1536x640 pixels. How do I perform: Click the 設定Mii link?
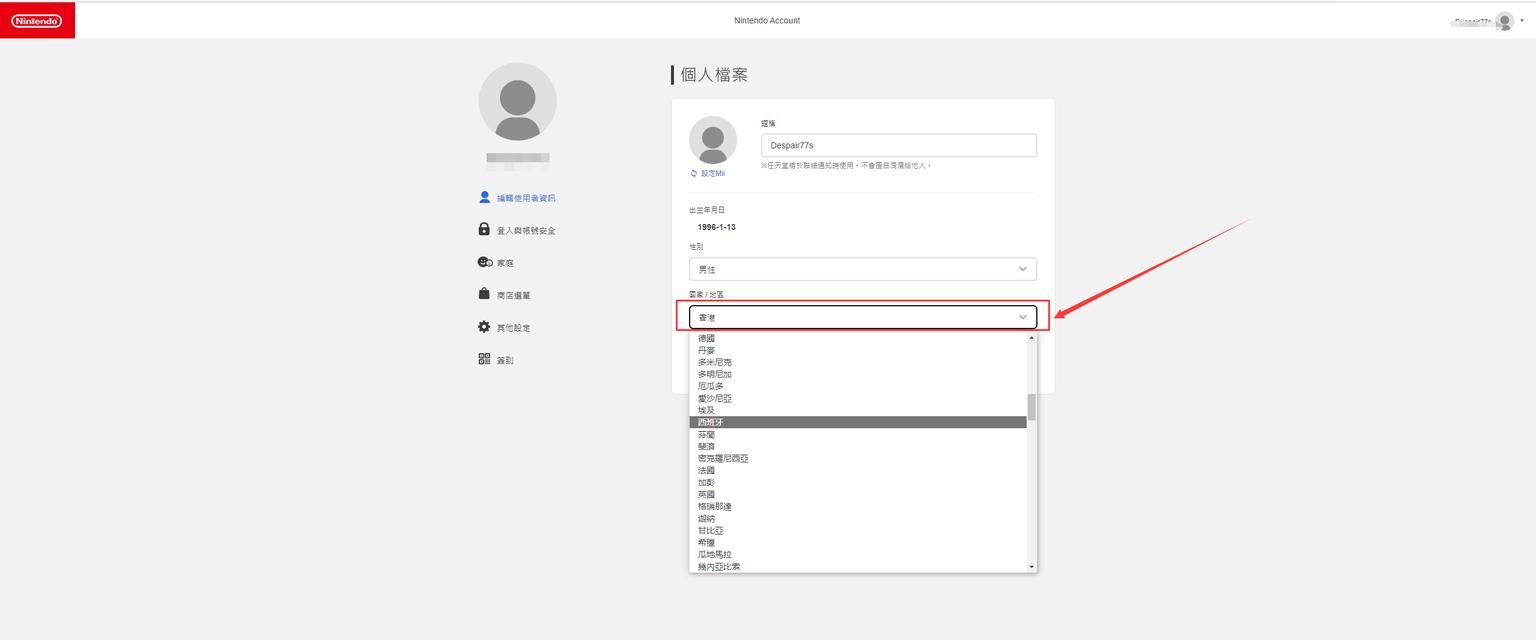click(x=713, y=174)
